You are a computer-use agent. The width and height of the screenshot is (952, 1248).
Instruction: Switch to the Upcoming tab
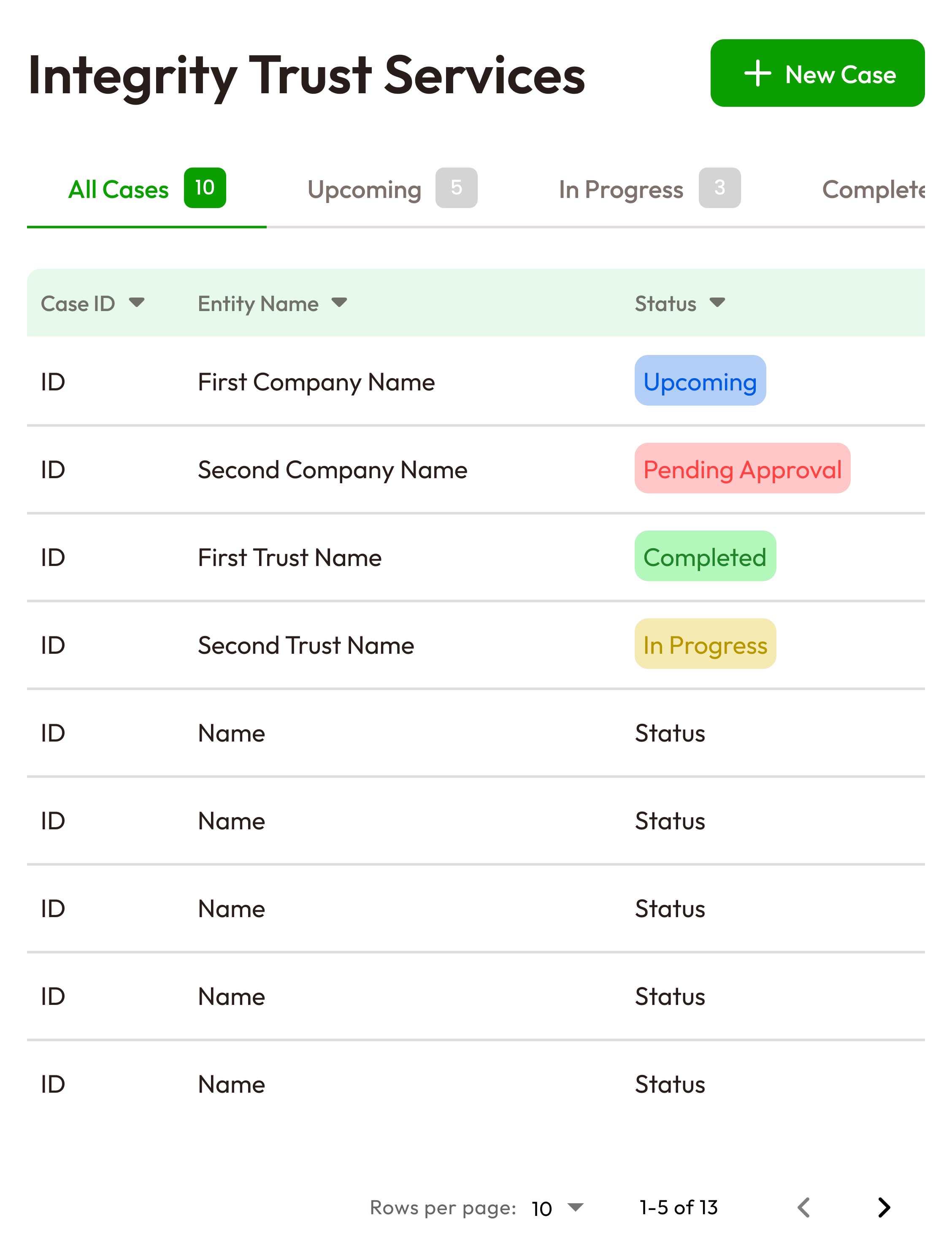point(364,190)
